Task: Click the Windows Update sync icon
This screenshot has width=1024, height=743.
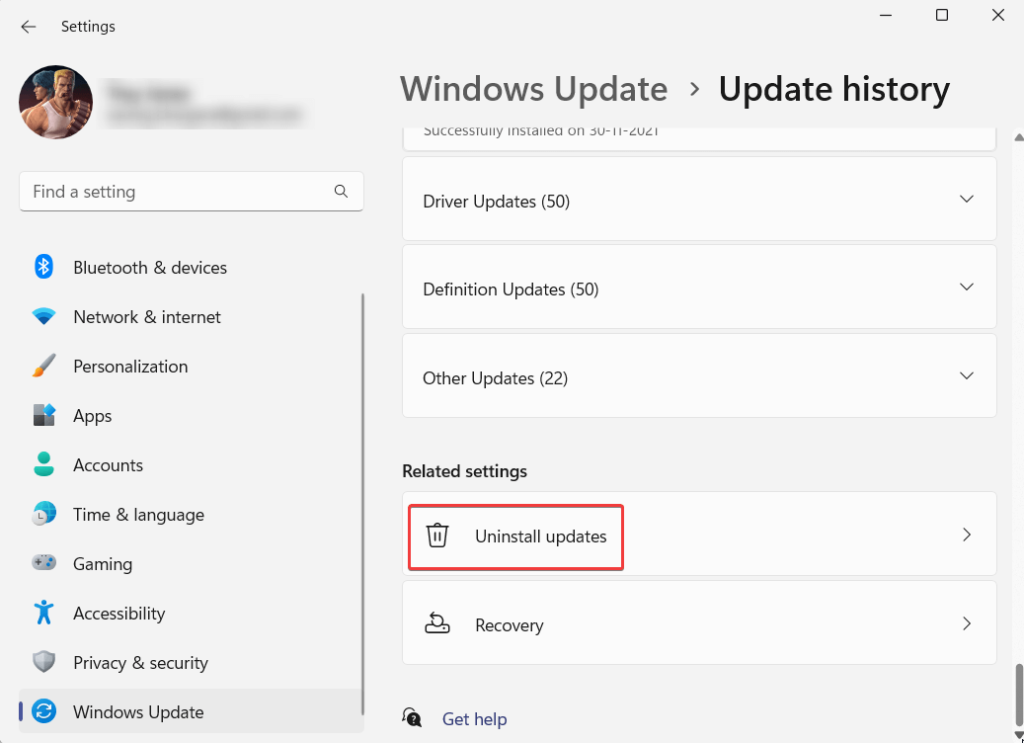Action: click(44, 712)
